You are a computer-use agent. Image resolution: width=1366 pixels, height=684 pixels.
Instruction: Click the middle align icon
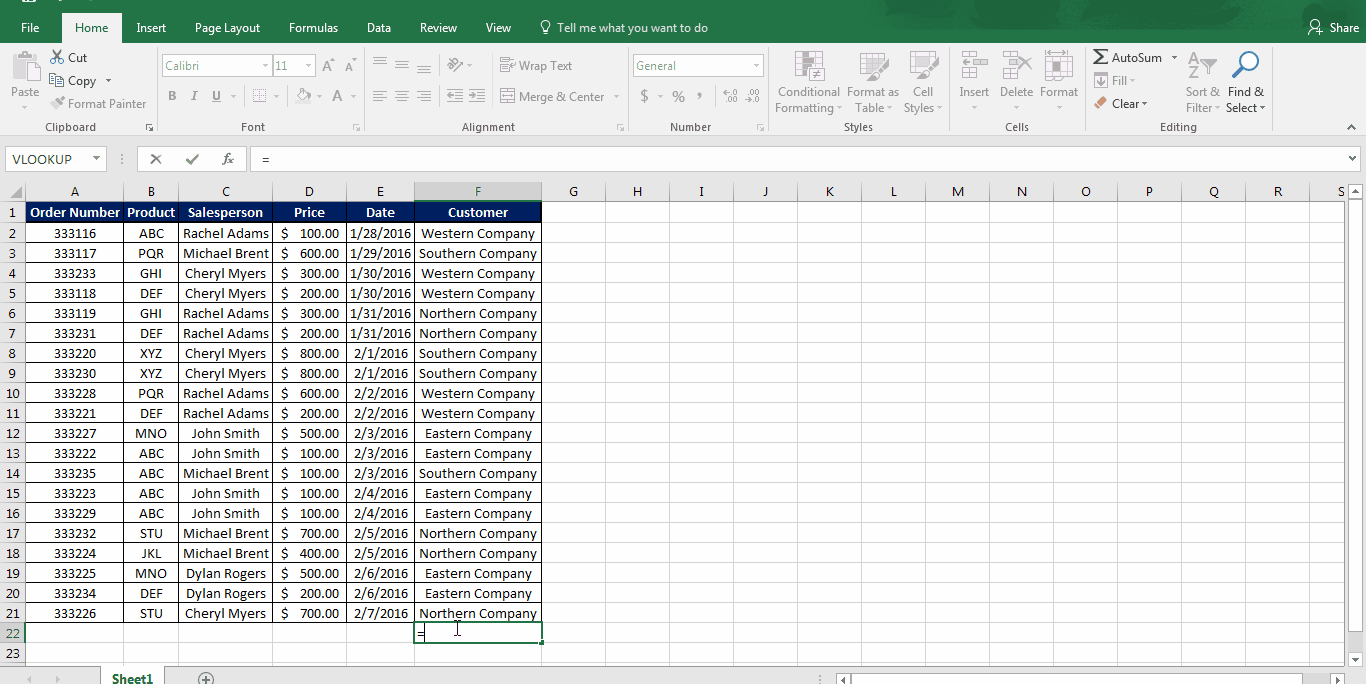(x=402, y=65)
